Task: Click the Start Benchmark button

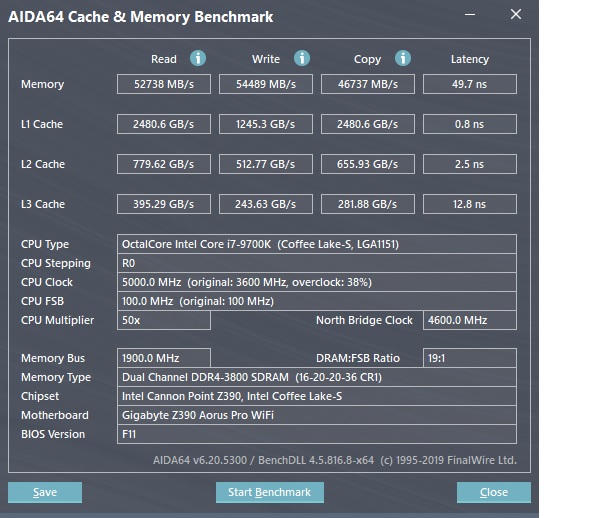Action: pyautogui.click(x=269, y=492)
